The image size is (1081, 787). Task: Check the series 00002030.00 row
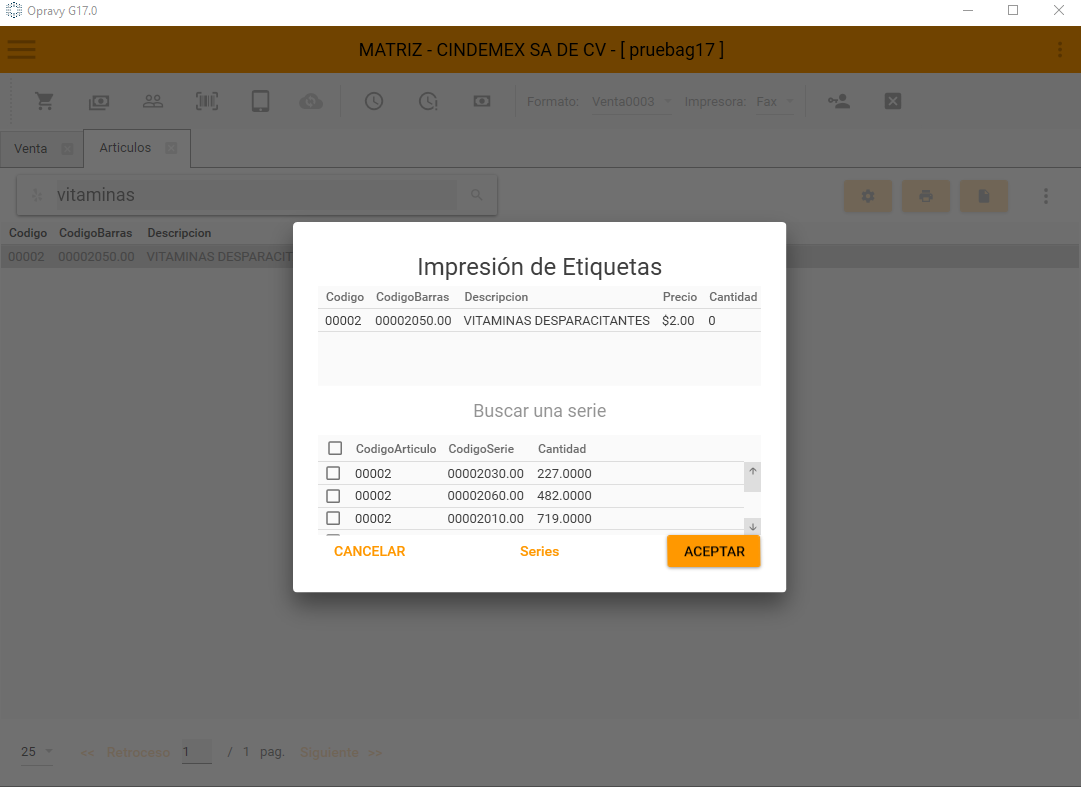click(333, 473)
